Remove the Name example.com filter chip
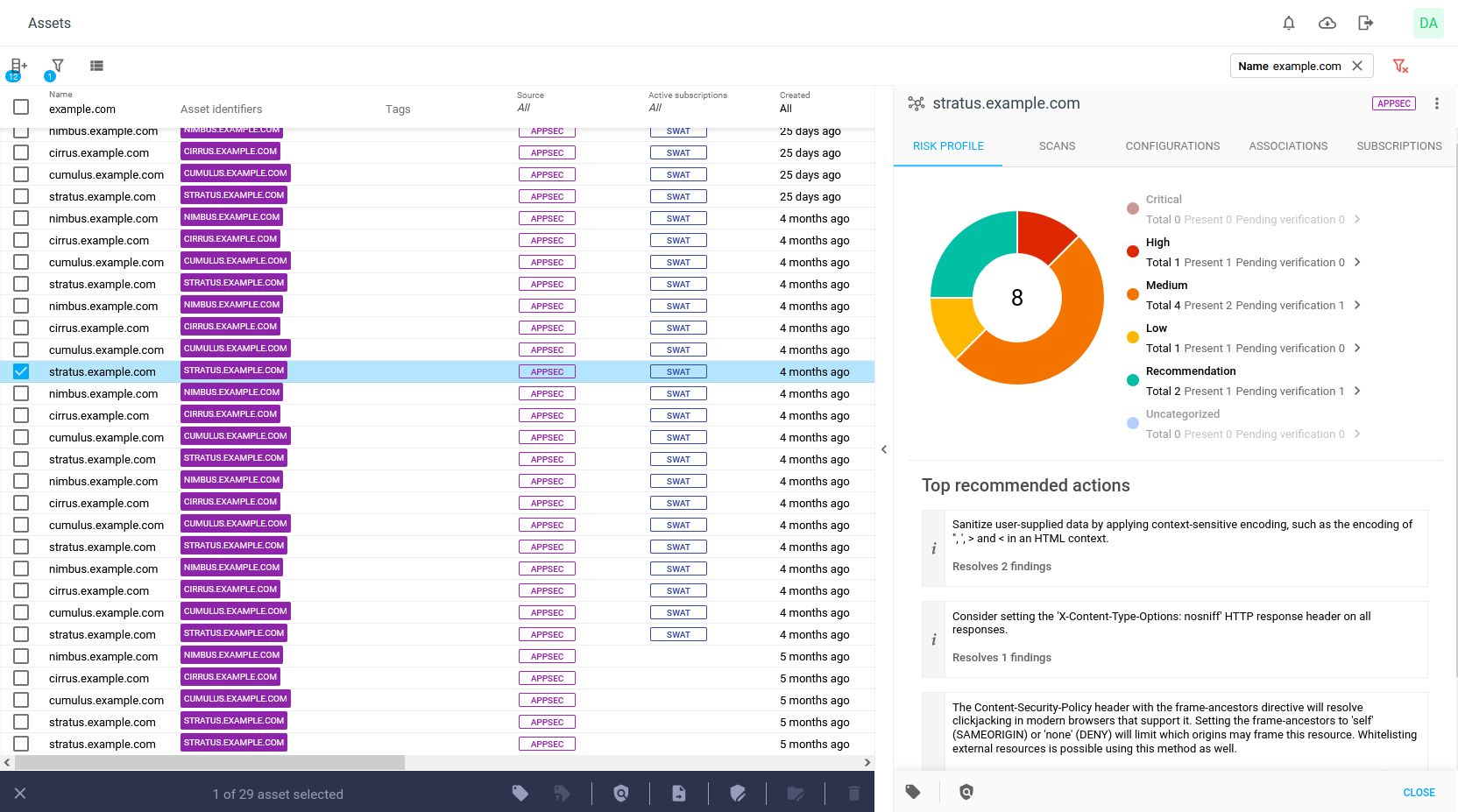Screen dimensions: 1458x812 (1357, 67)
